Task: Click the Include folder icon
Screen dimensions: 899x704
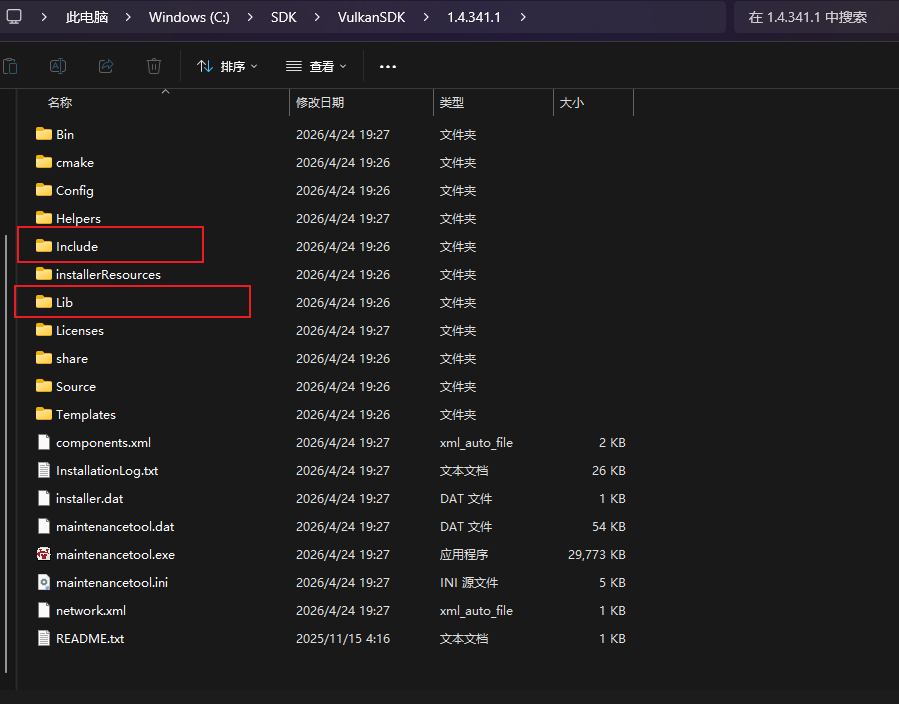Action: (43, 246)
